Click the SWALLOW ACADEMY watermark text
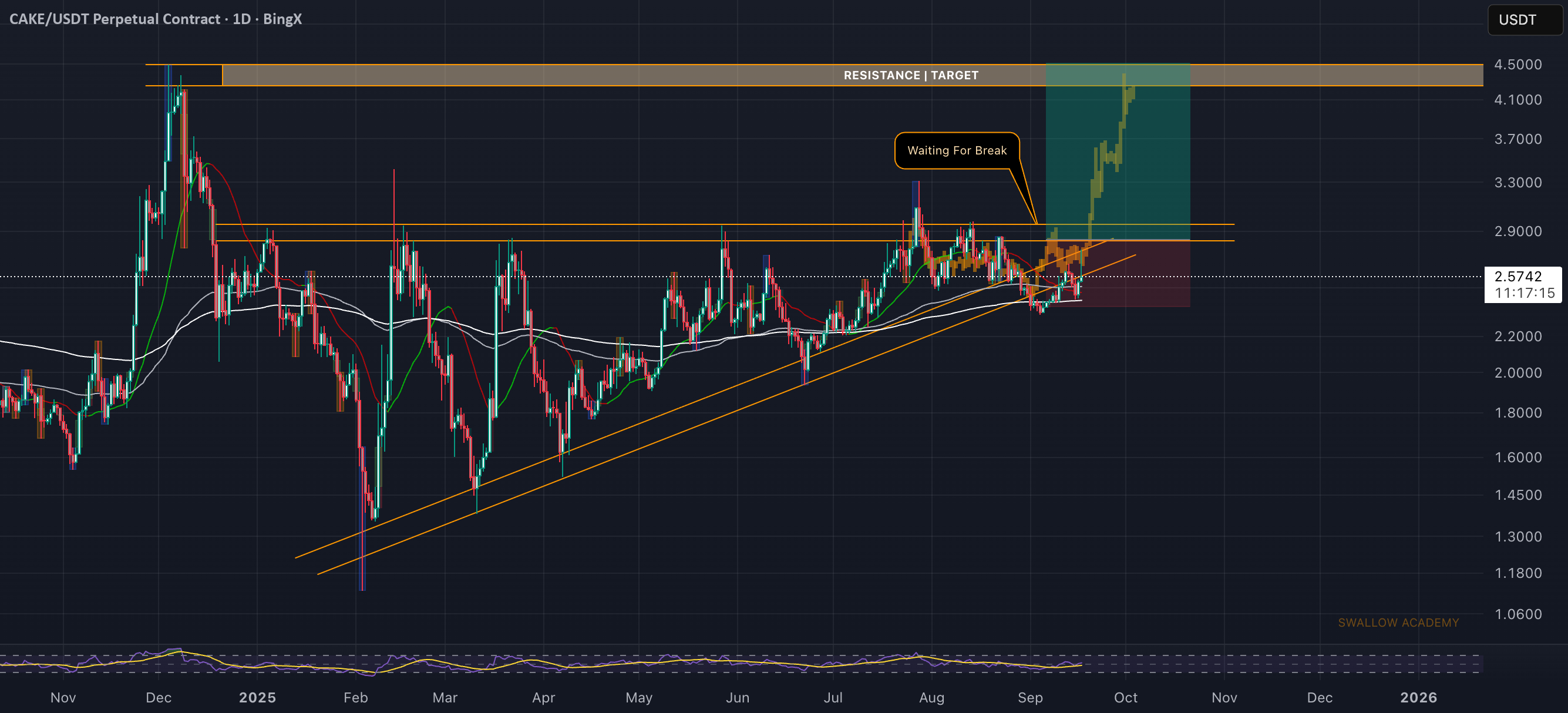 tap(1398, 623)
